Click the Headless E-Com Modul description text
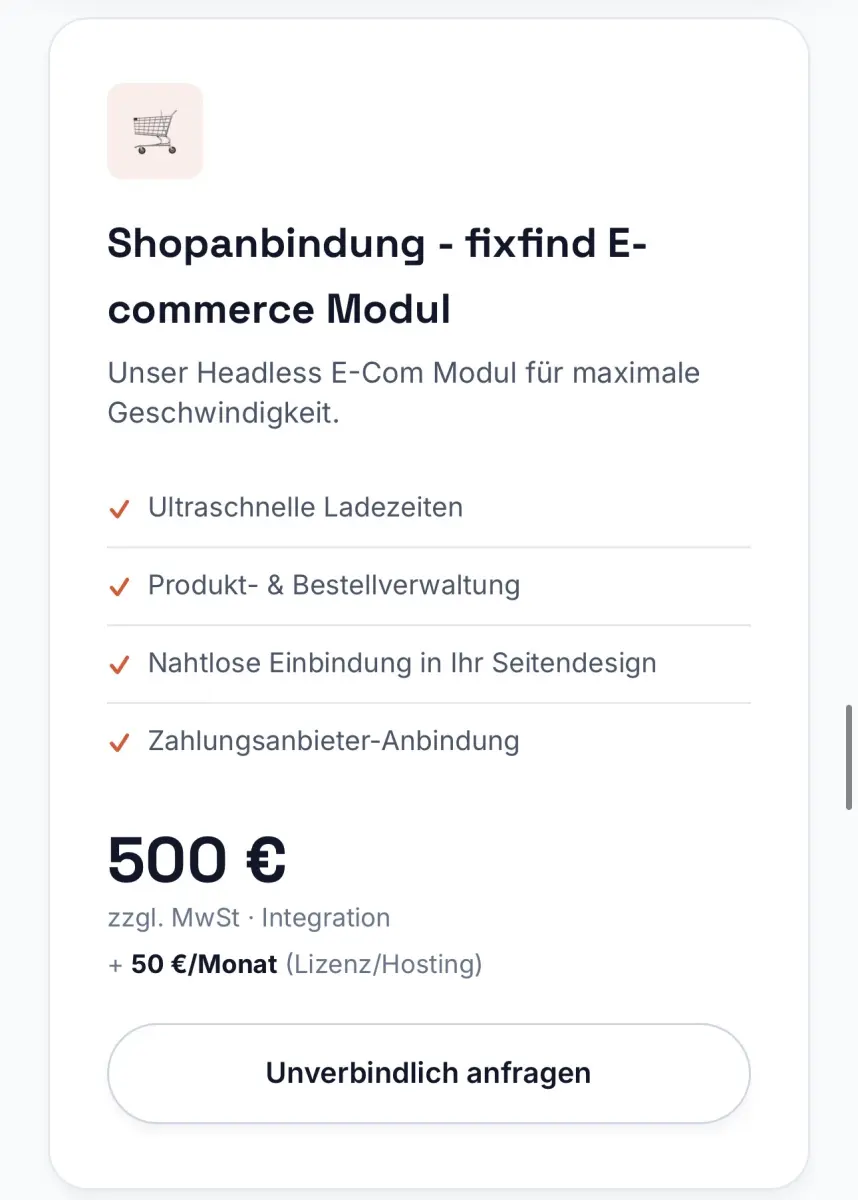Viewport: 858px width, 1200px height. pos(403,393)
